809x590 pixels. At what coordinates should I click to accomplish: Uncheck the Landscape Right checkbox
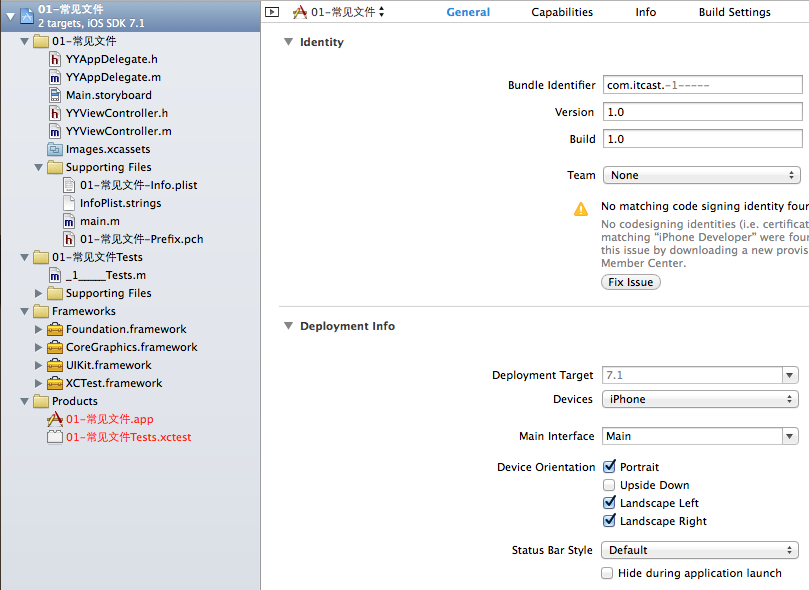pos(609,521)
